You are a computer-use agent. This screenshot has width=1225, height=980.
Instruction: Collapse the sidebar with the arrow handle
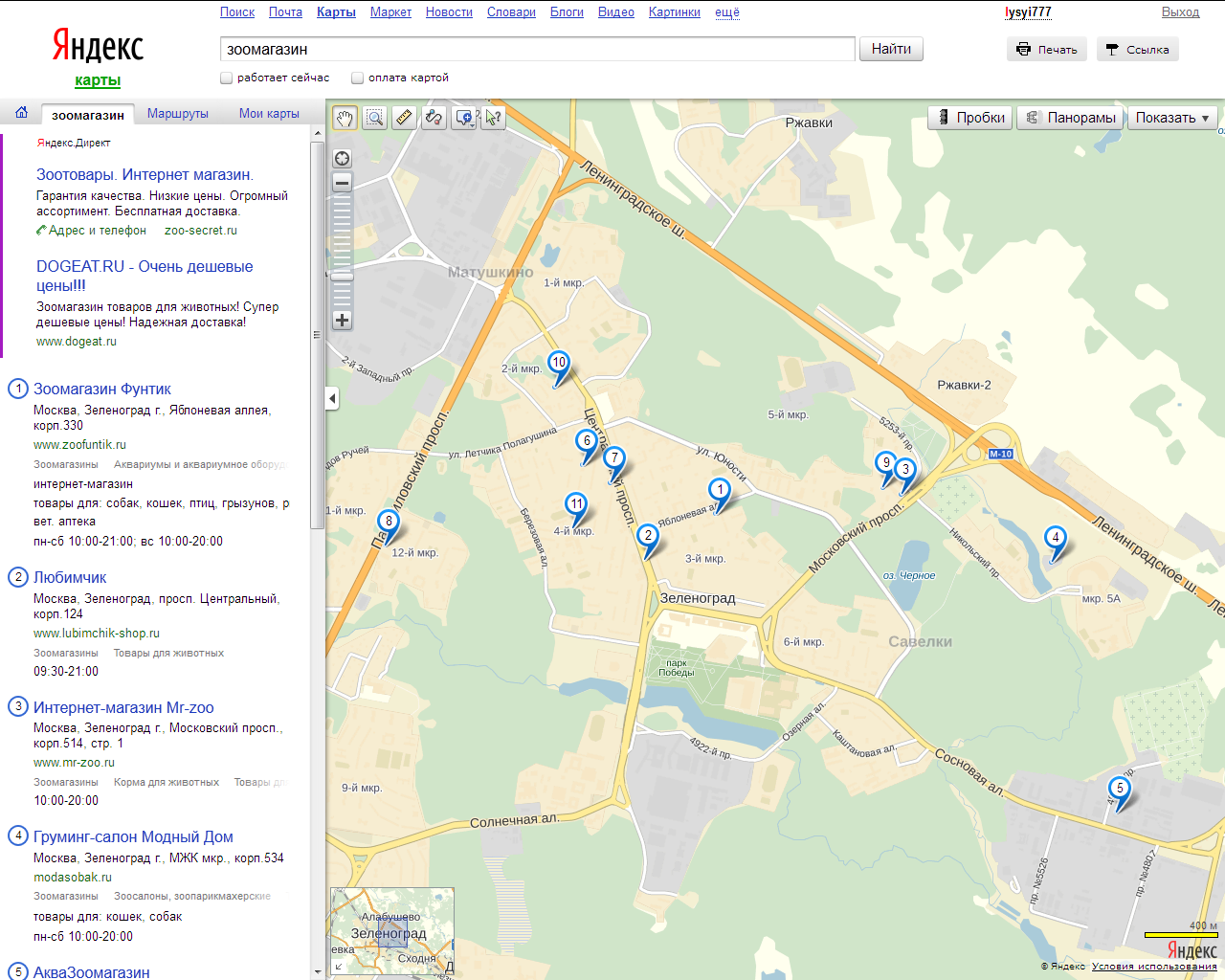(332, 398)
